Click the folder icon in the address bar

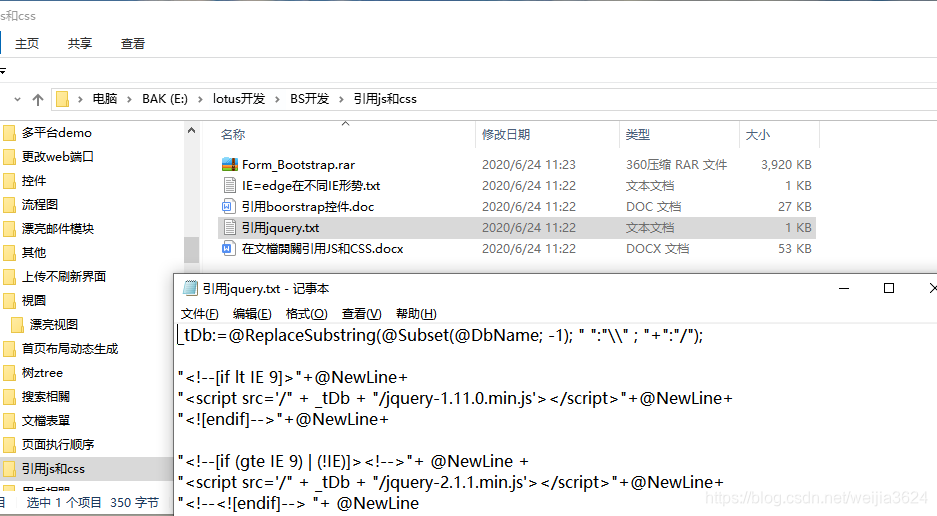click(x=63, y=99)
